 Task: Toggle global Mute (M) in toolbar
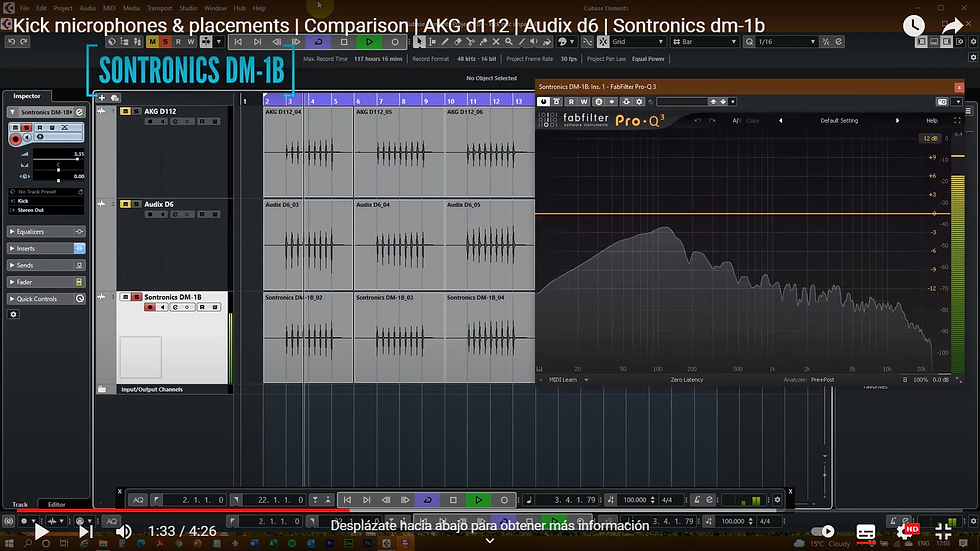(x=152, y=42)
